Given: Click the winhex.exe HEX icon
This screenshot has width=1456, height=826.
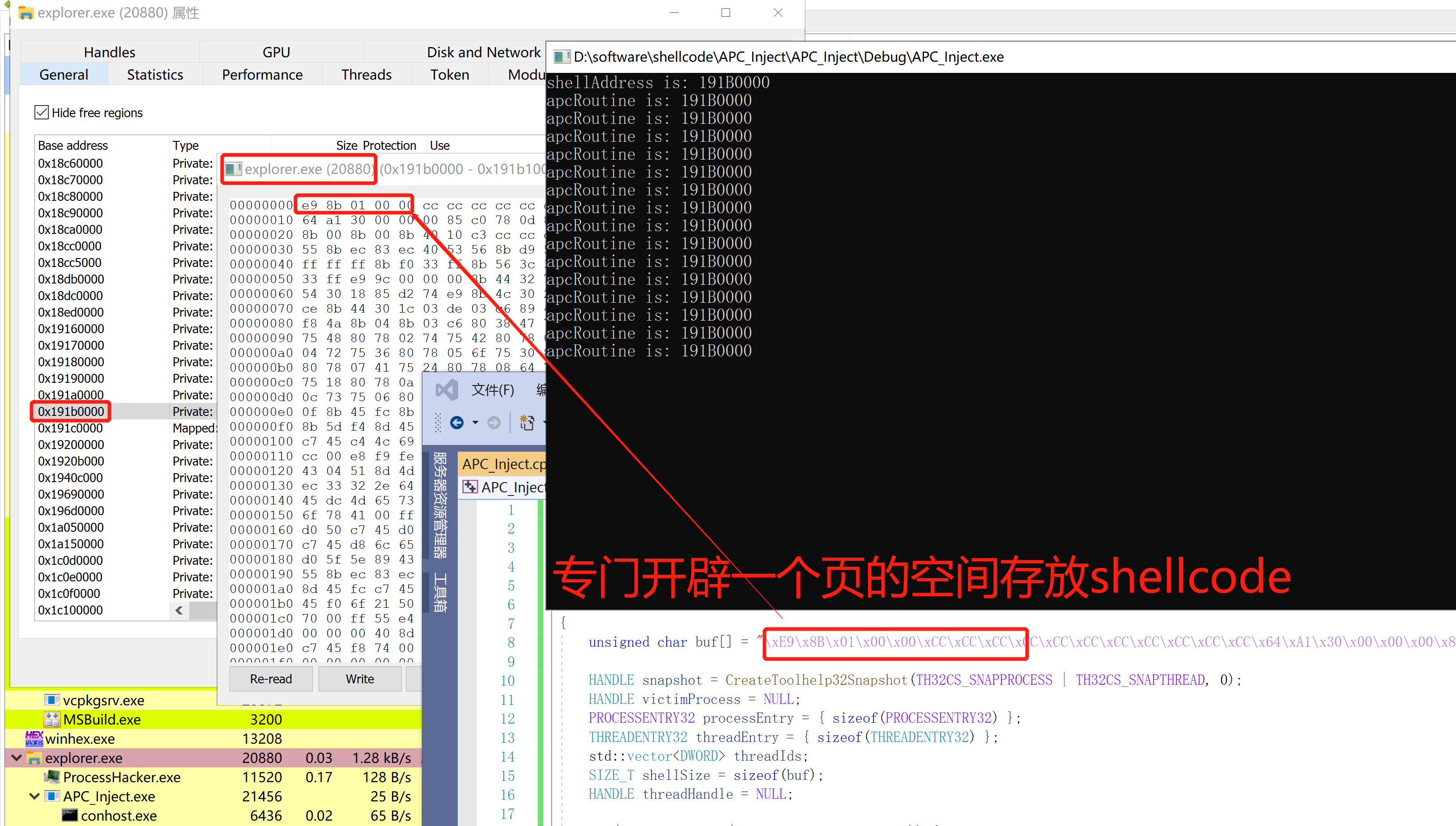Looking at the screenshot, I should pos(34,738).
